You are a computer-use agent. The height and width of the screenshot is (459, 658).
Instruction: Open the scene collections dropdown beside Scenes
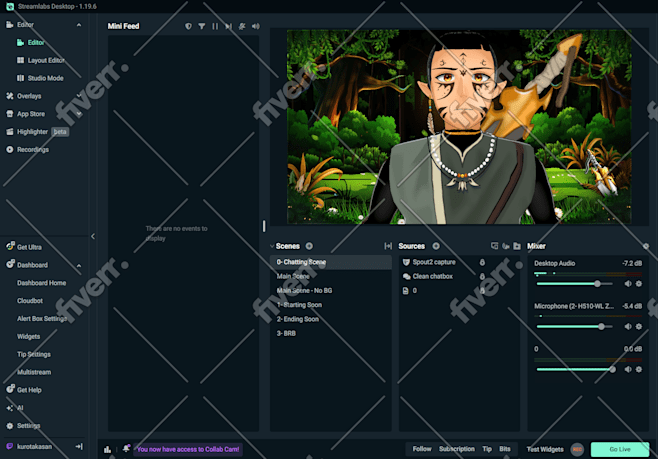point(272,246)
